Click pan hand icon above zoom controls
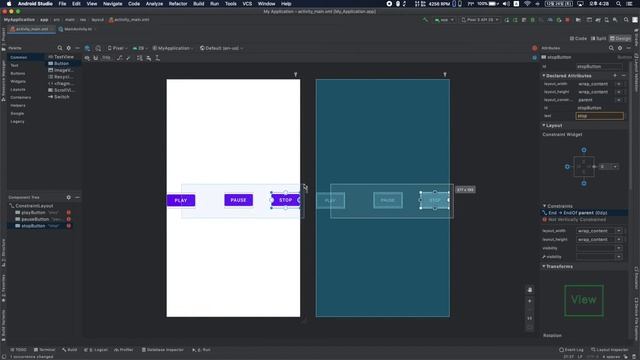Image resolution: width=640 pixels, height=360 pixels. point(530,290)
